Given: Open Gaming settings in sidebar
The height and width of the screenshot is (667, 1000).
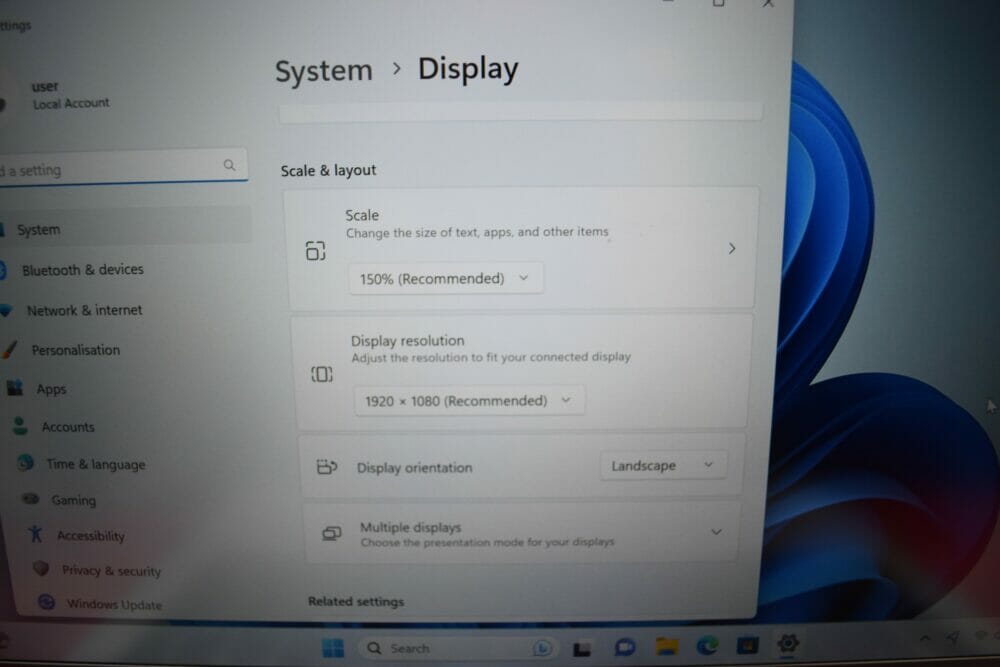Looking at the screenshot, I should coord(73,500).
